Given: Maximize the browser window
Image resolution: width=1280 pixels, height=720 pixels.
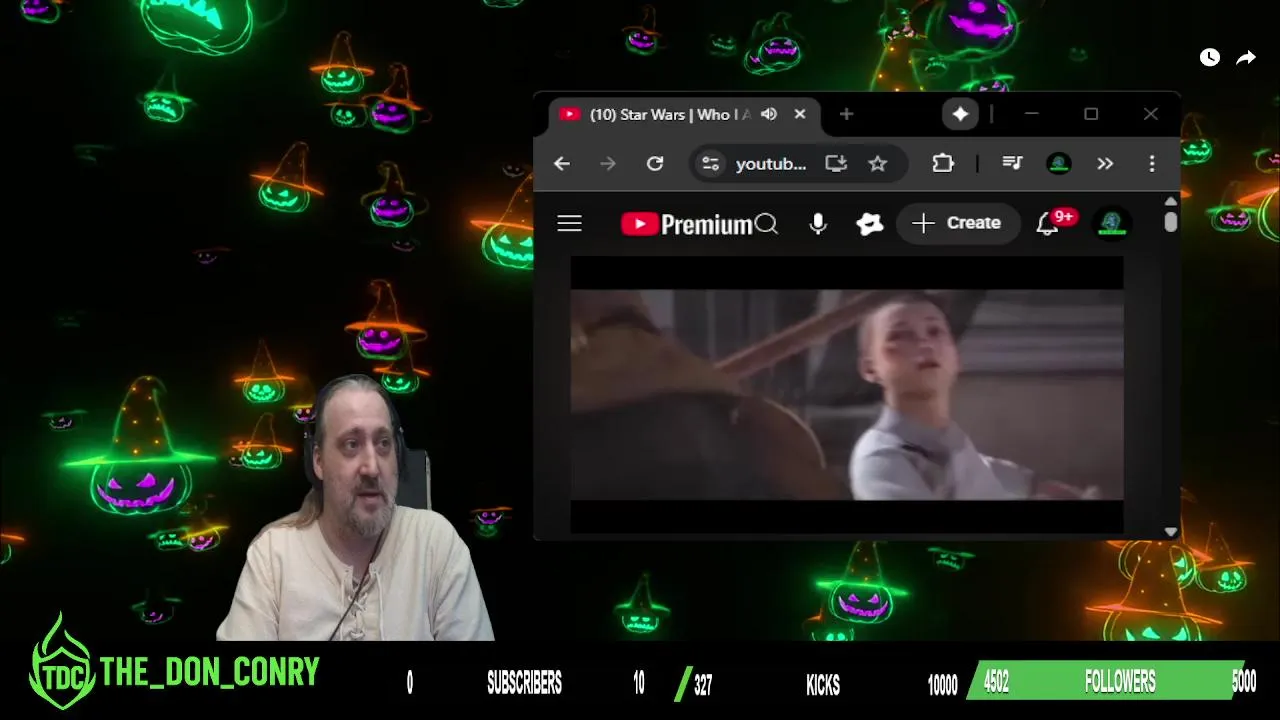Looking at the screenshot, I should click(1091, 114).
